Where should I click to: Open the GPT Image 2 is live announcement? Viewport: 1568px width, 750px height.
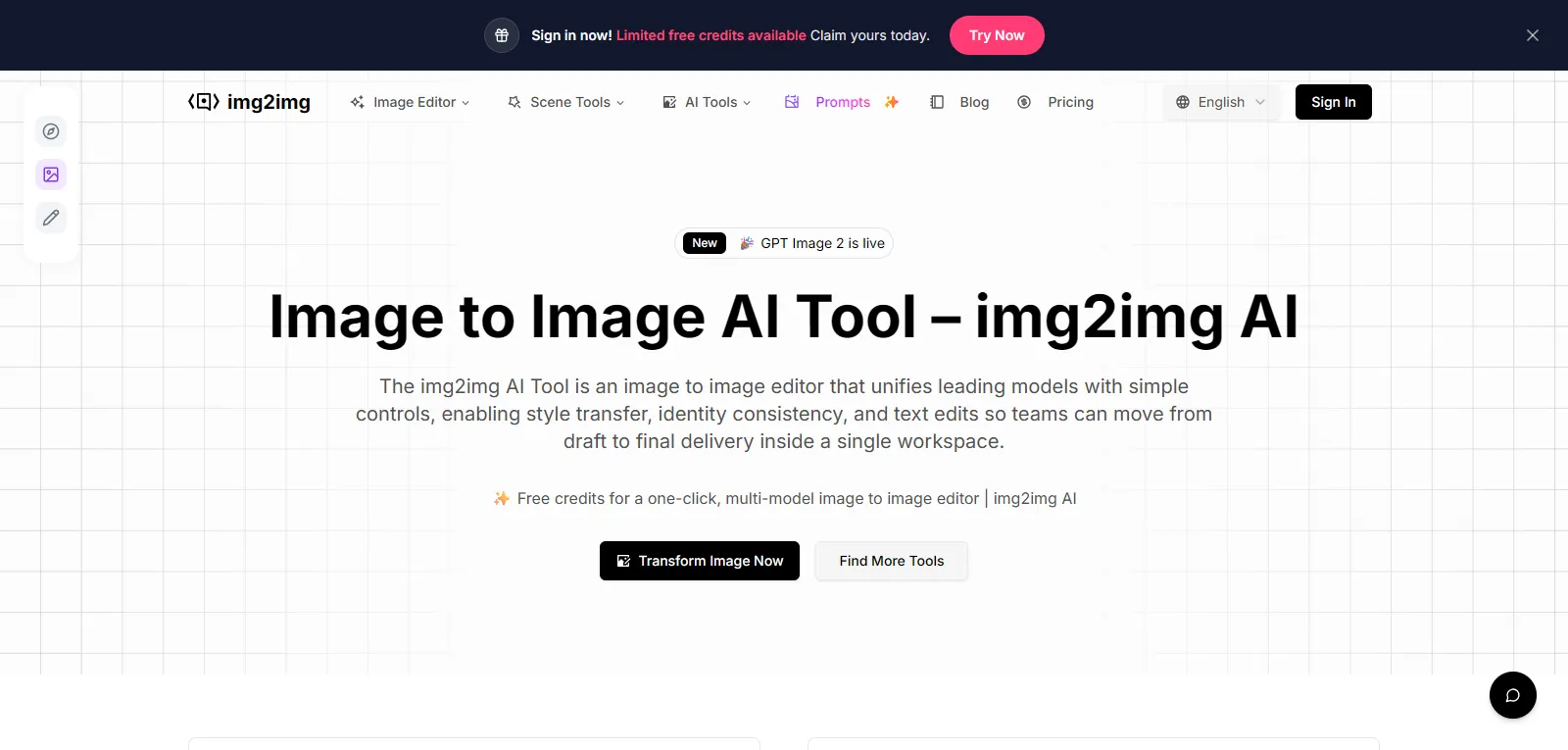pos(784,243)
